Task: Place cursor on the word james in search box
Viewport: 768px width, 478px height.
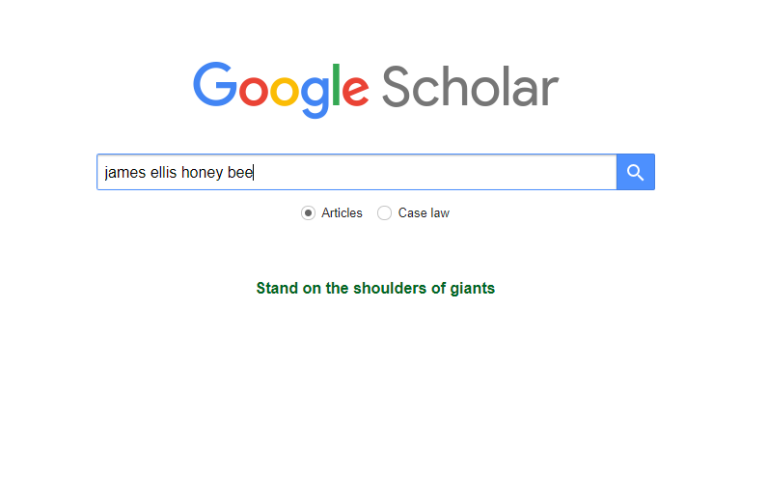Action: pos(124,172)
